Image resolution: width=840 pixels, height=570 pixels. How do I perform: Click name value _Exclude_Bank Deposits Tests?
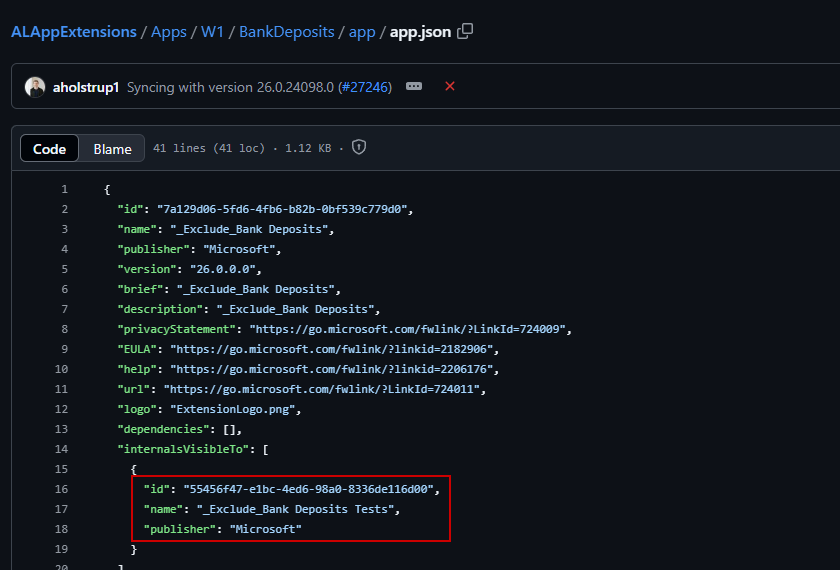point(295,509)
